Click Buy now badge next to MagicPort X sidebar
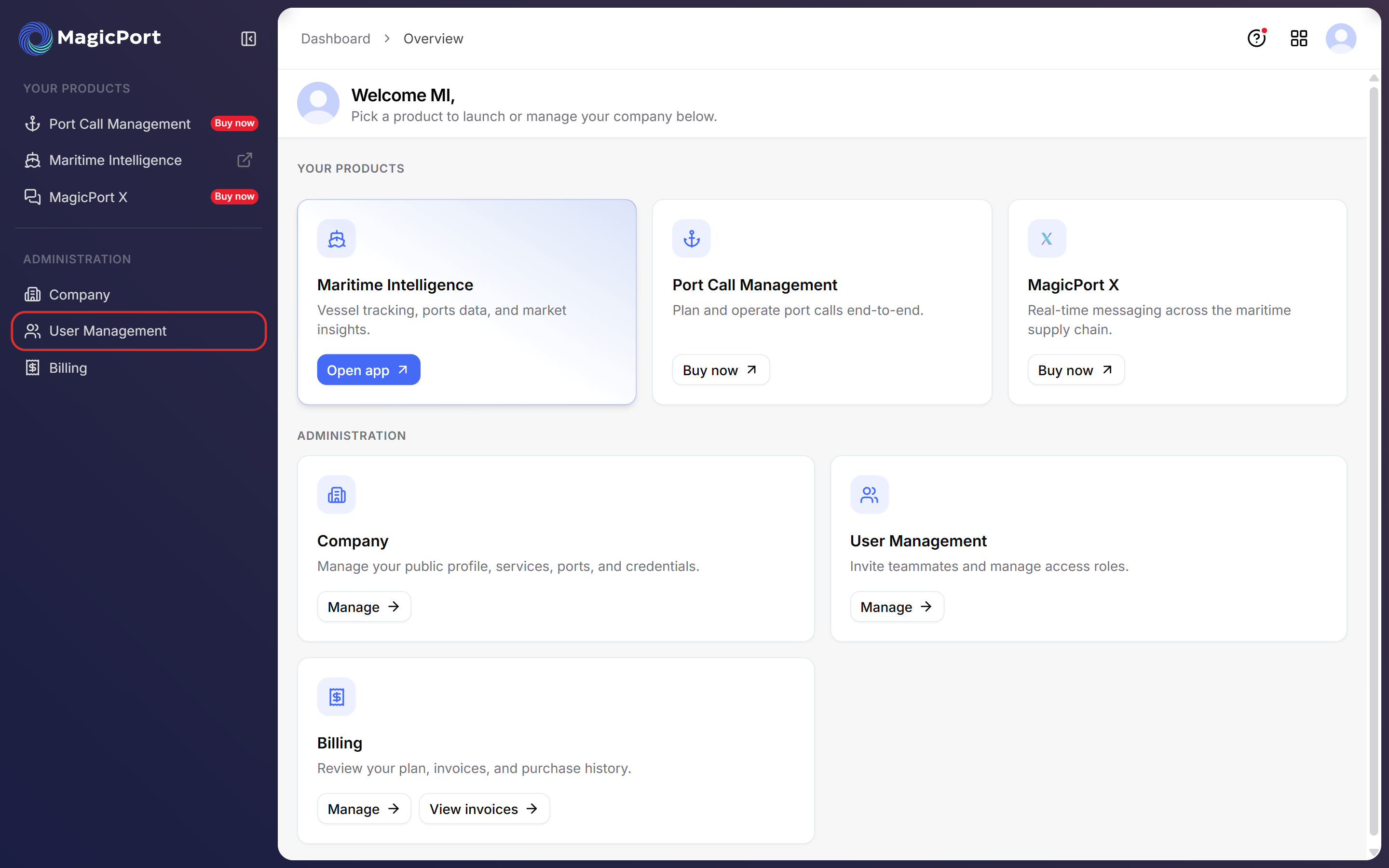The image size is (1389, 868). point(234,196)
